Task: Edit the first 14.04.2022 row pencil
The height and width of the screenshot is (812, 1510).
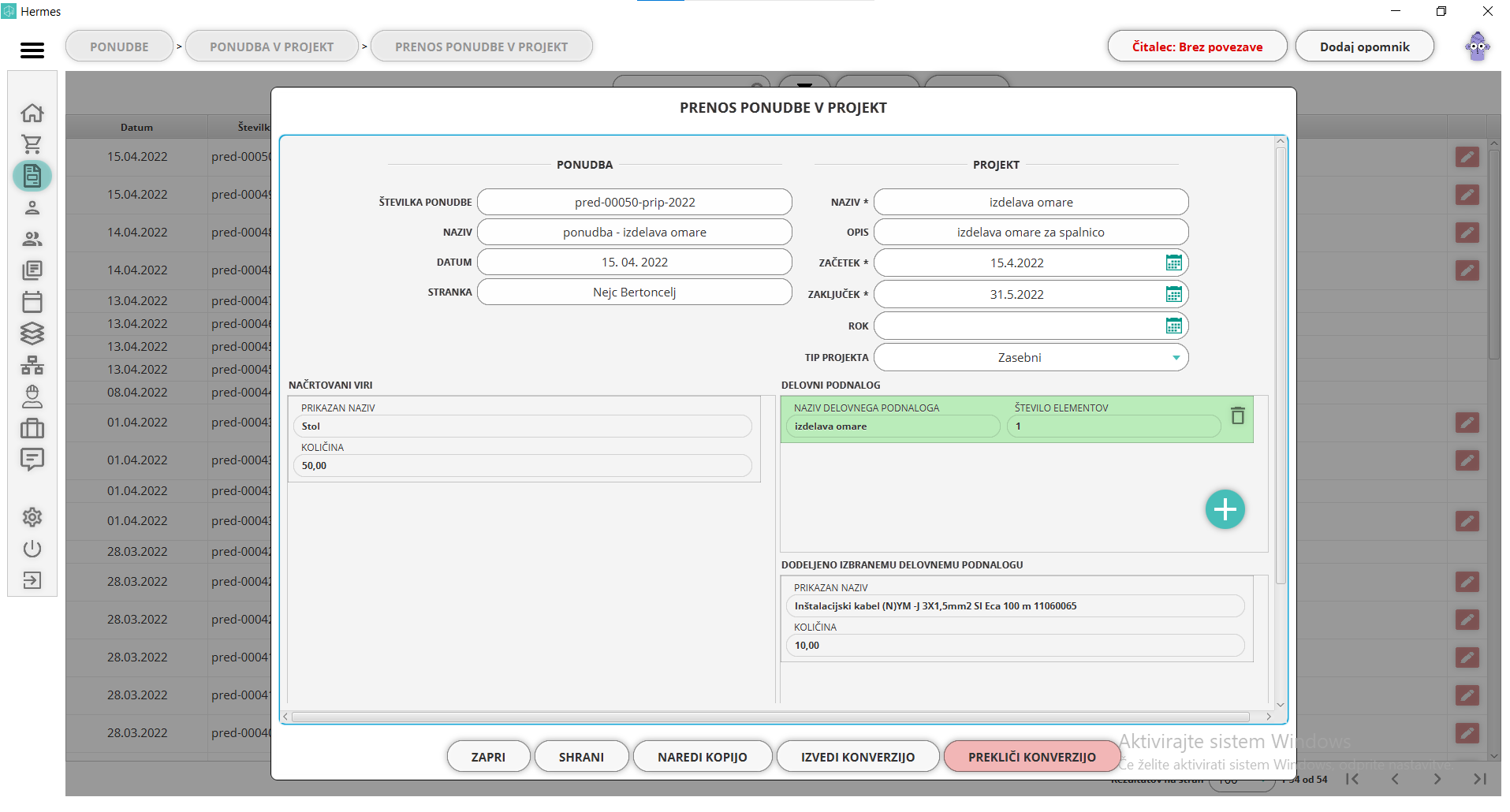Action: pyautogui.click(x=1467, y=233)
